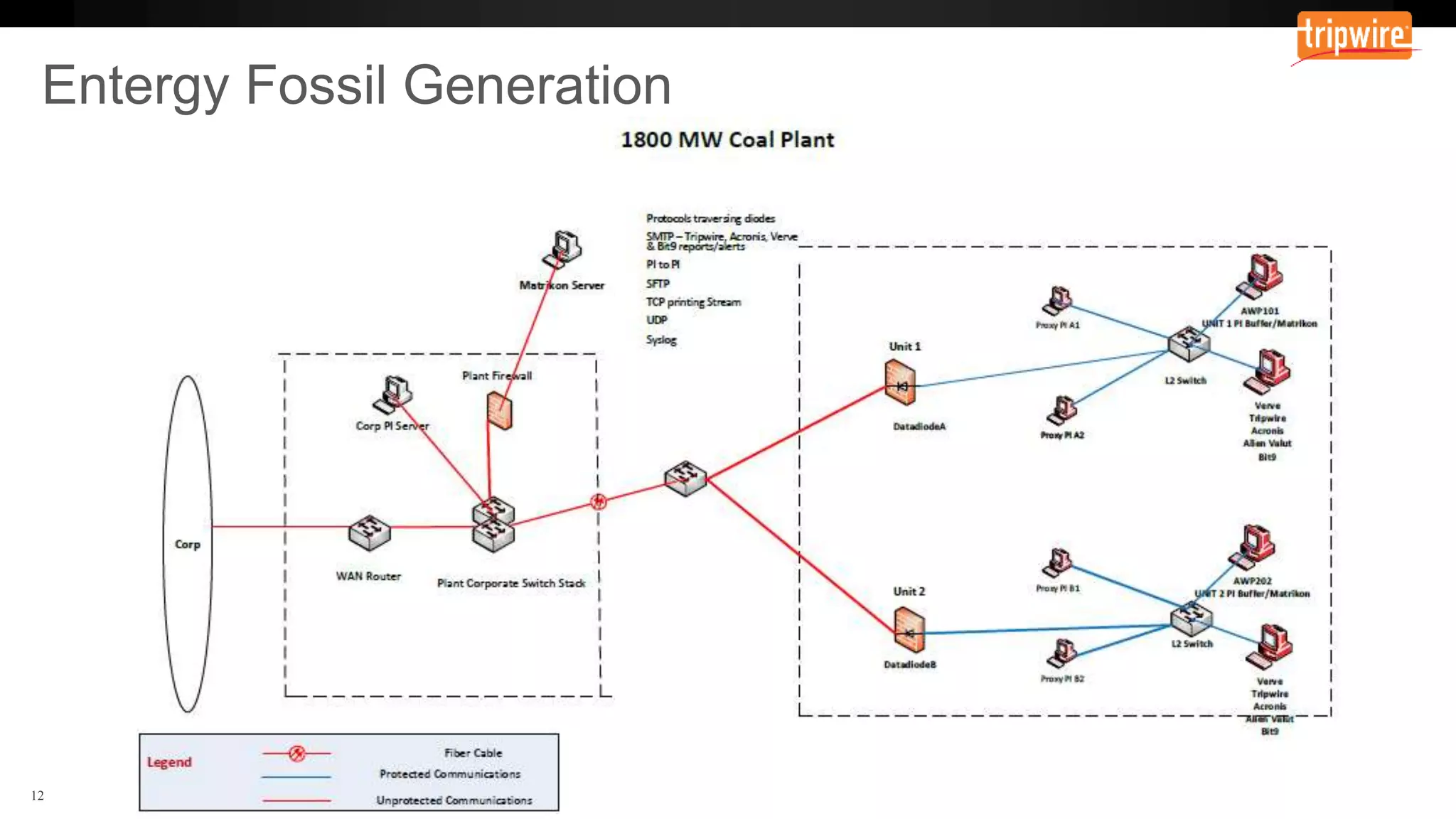Select the Proxy PI B2 computer icon
This screenshot has width=1456, height=819.
pyautogui.click(x=1062, y=653)
